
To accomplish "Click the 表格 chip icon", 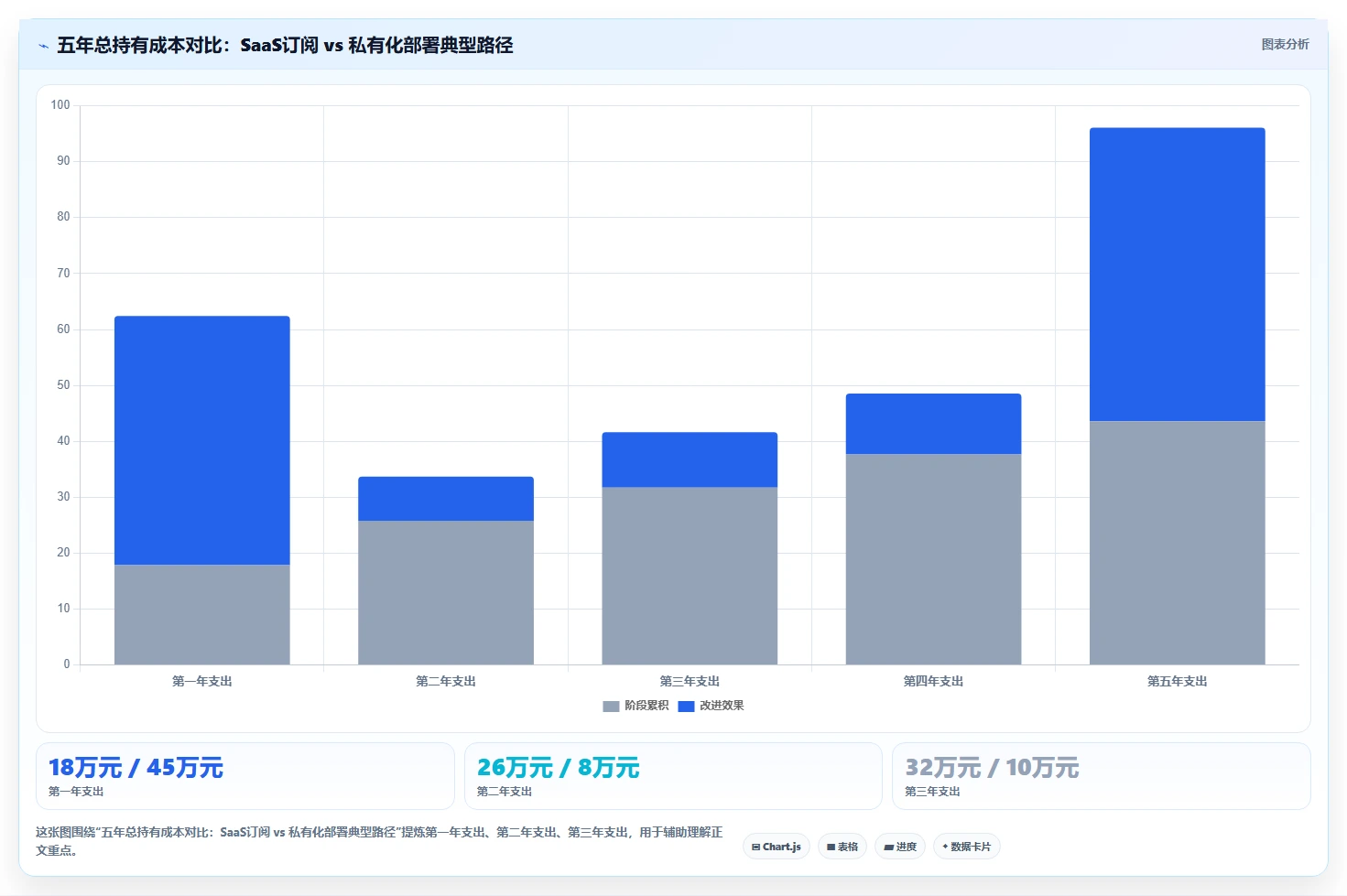I will 831,847.
